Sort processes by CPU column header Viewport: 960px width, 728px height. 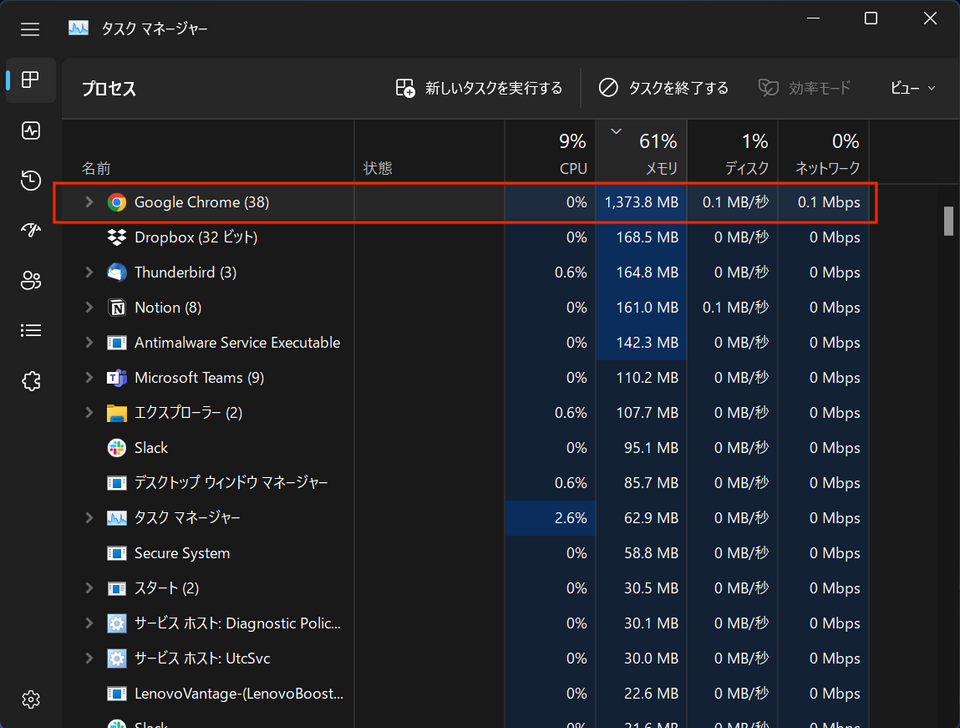550,152
